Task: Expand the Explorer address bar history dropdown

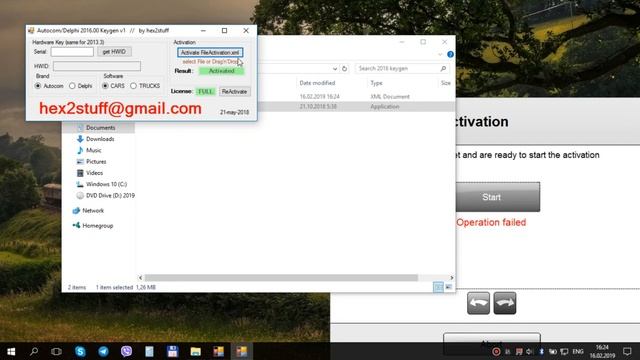Action: 335,69
